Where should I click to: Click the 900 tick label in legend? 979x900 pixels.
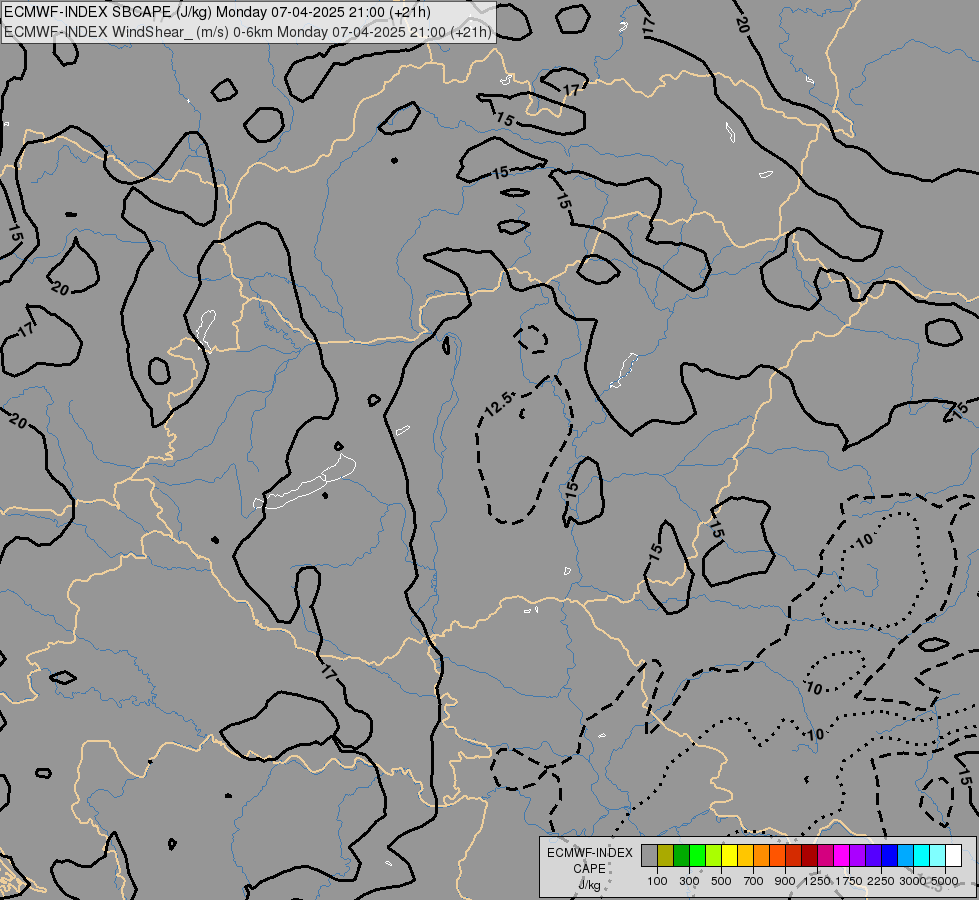pos(785,881)
